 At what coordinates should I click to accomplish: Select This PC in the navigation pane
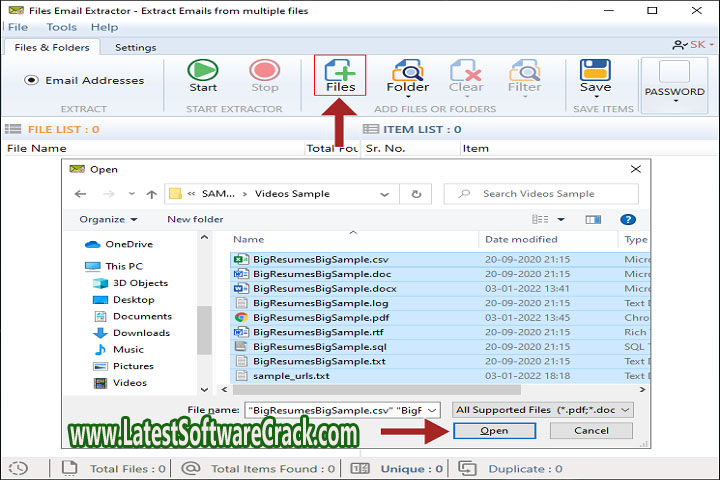pos(114,266)
